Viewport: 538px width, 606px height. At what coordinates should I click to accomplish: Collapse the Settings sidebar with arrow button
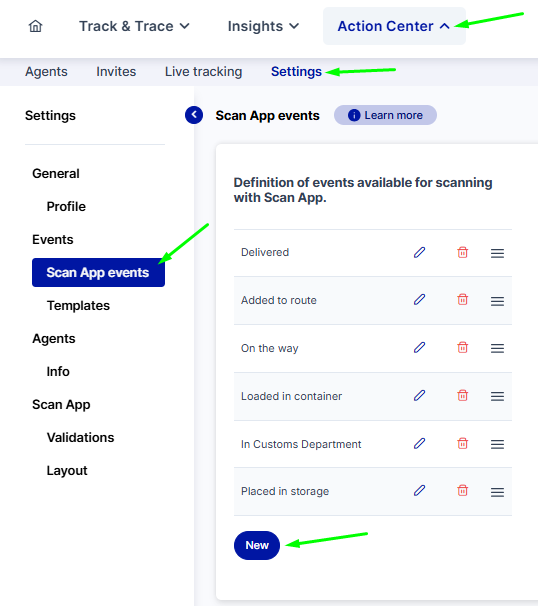[194, 115]
